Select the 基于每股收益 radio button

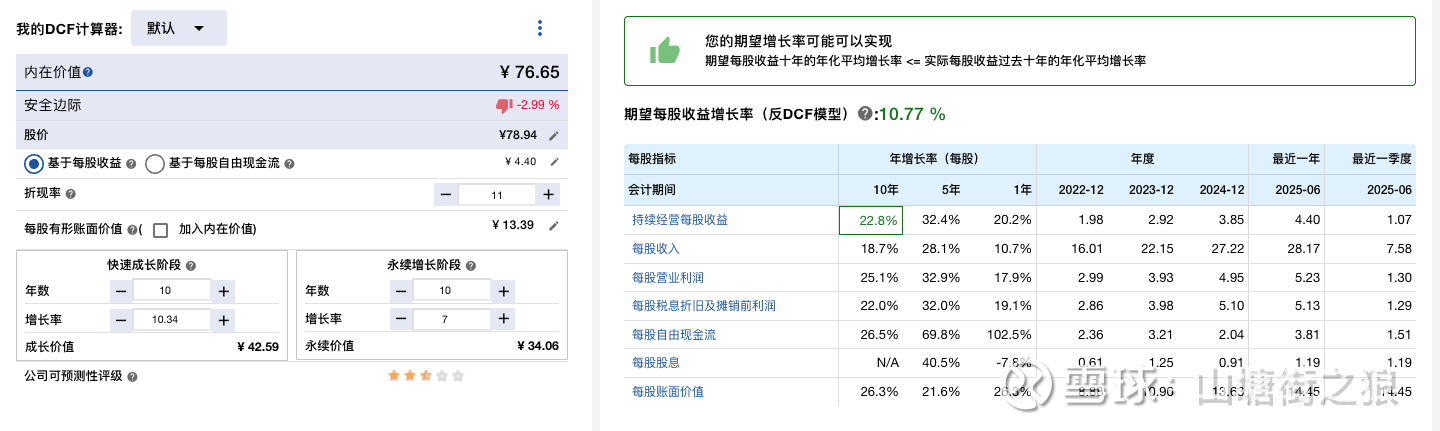coord(34,163)
